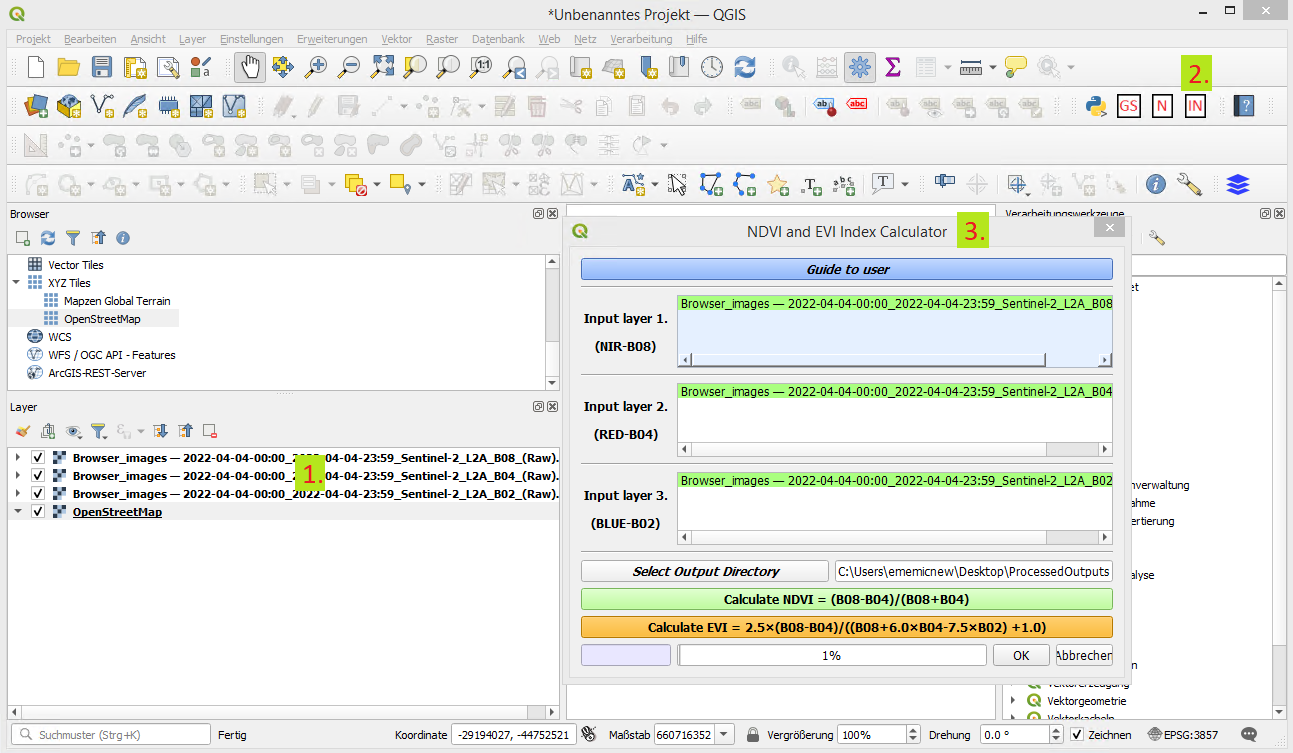The width and height of the screenshot is (1293, 753).
Task: Click the GS plugin icon
Action: tap(1129, 105)
